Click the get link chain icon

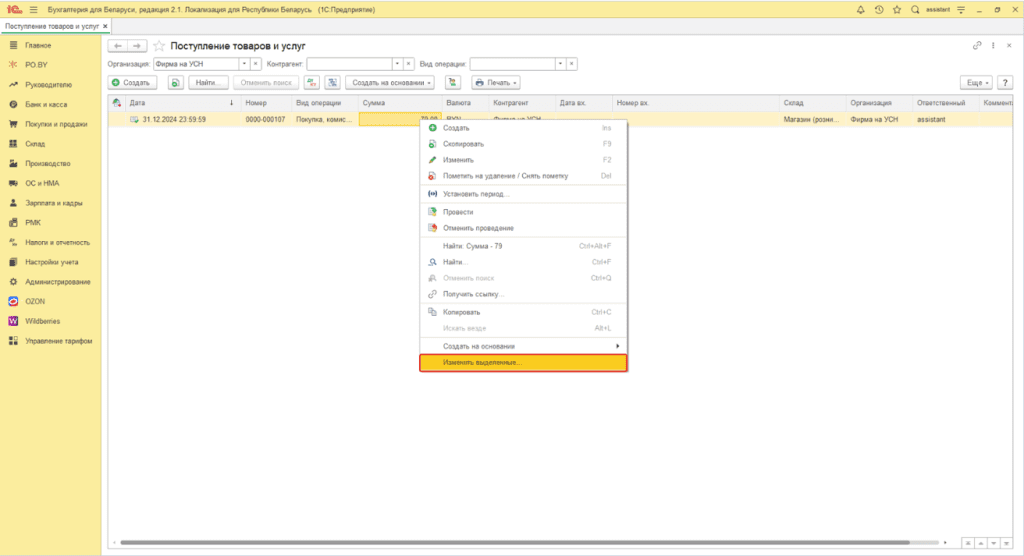977,46
